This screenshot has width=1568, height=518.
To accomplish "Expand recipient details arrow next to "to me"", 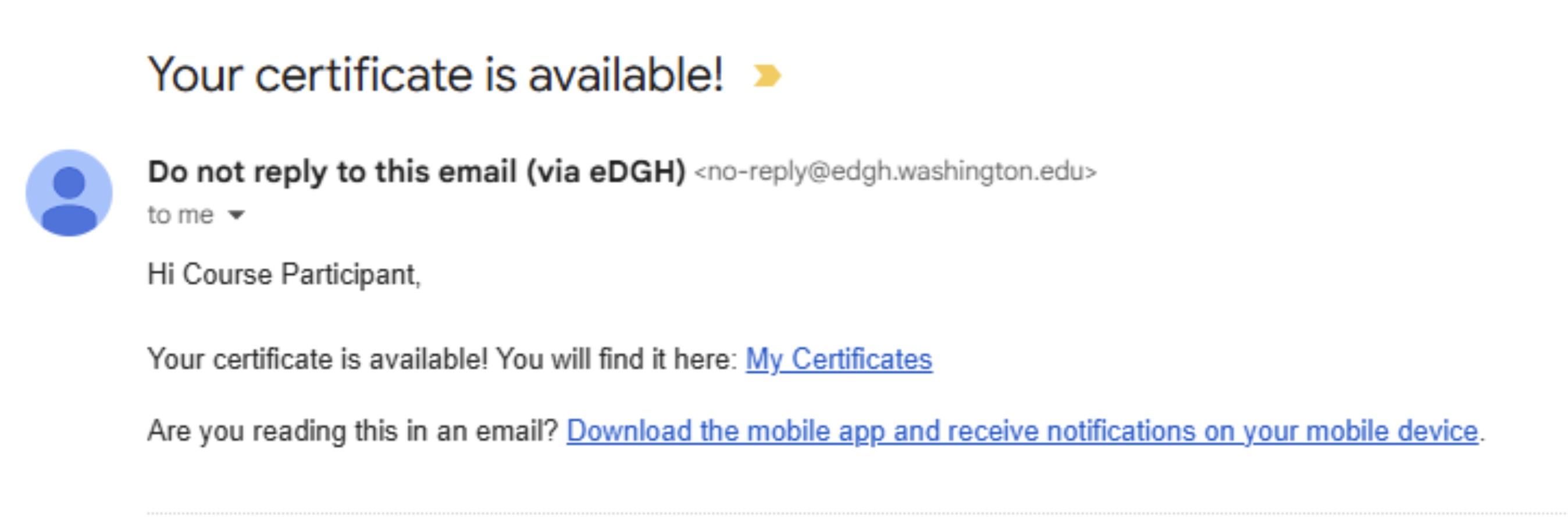I will coord(236,215).
